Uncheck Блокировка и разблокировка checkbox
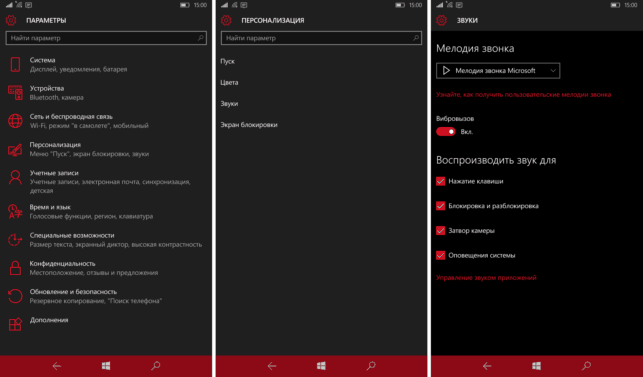Viewport: 643px width, 377px height. pos(440,206)
